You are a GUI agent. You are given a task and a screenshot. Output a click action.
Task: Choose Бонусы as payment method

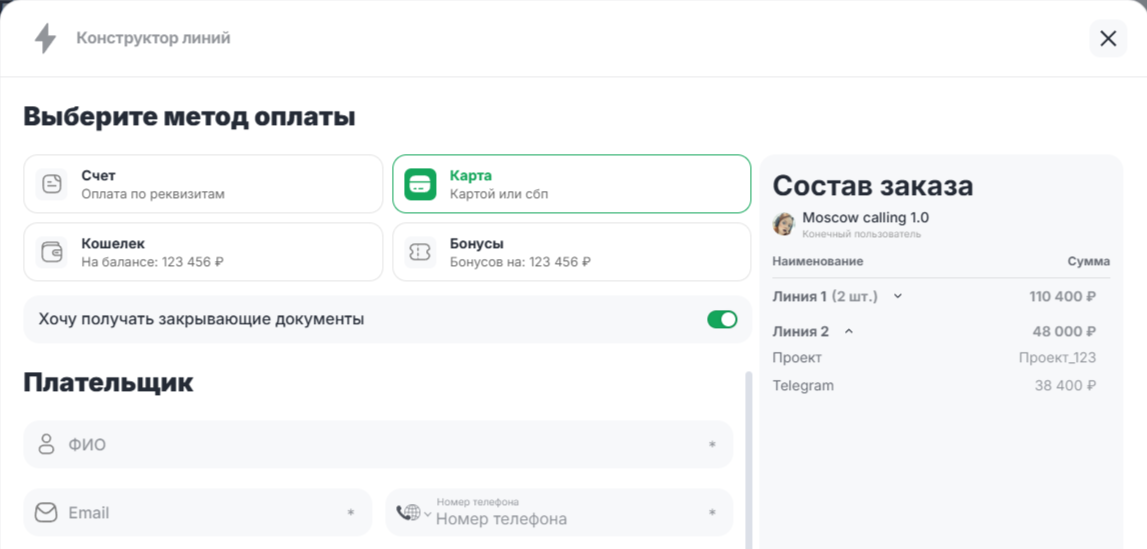coord(571,252)
